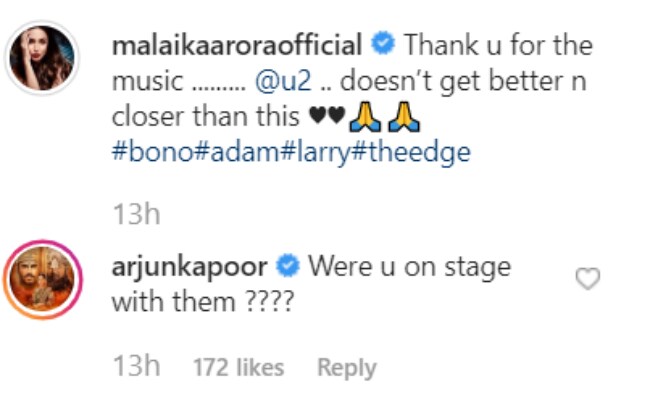Viewport: 650px width, 400px height.
Task: Click the 13h timestamp on arjunkapoor's comment
Action: (x=135, y=368)
